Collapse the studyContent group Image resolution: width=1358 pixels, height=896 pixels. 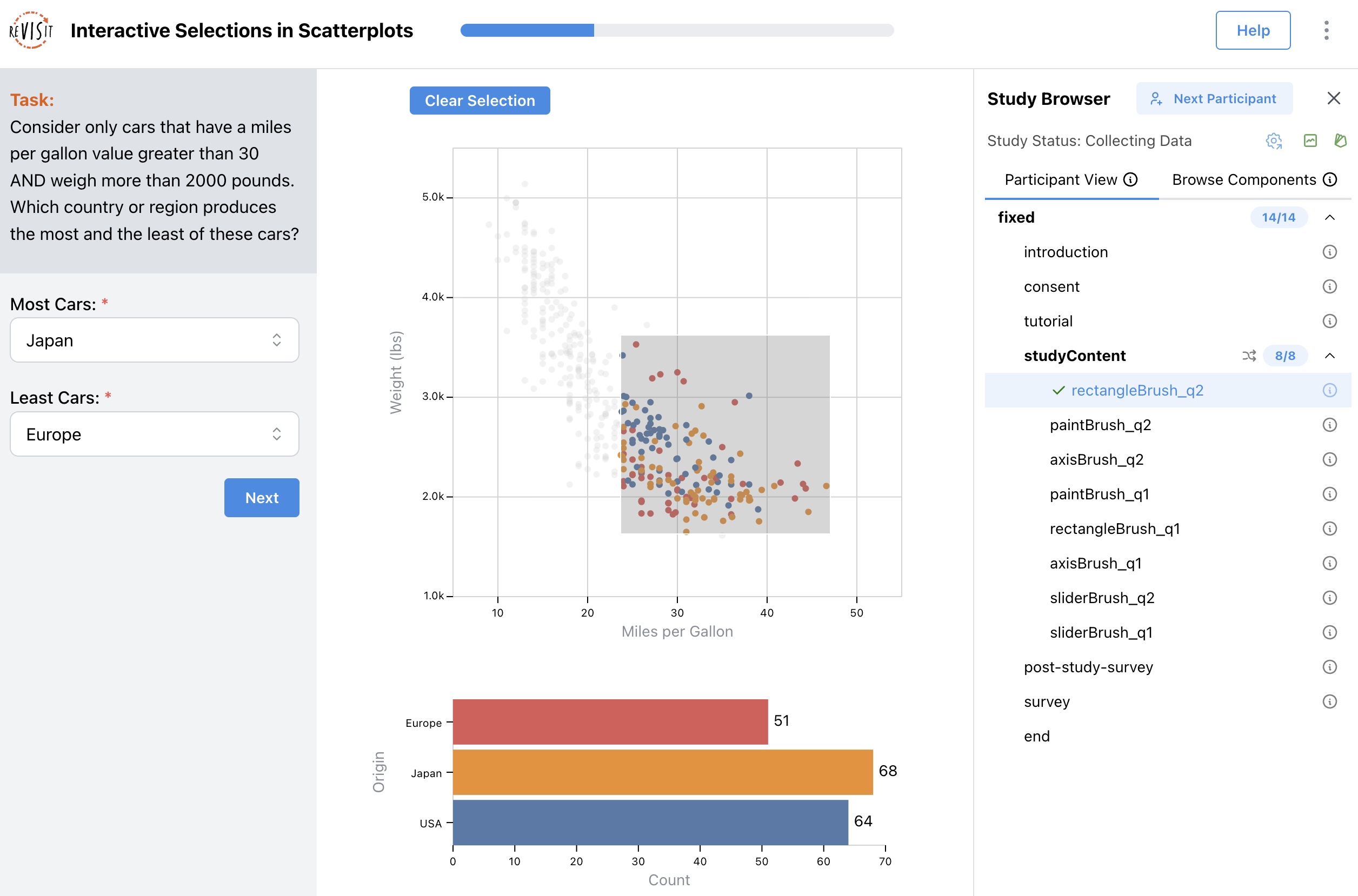(x=1329, y=356)
